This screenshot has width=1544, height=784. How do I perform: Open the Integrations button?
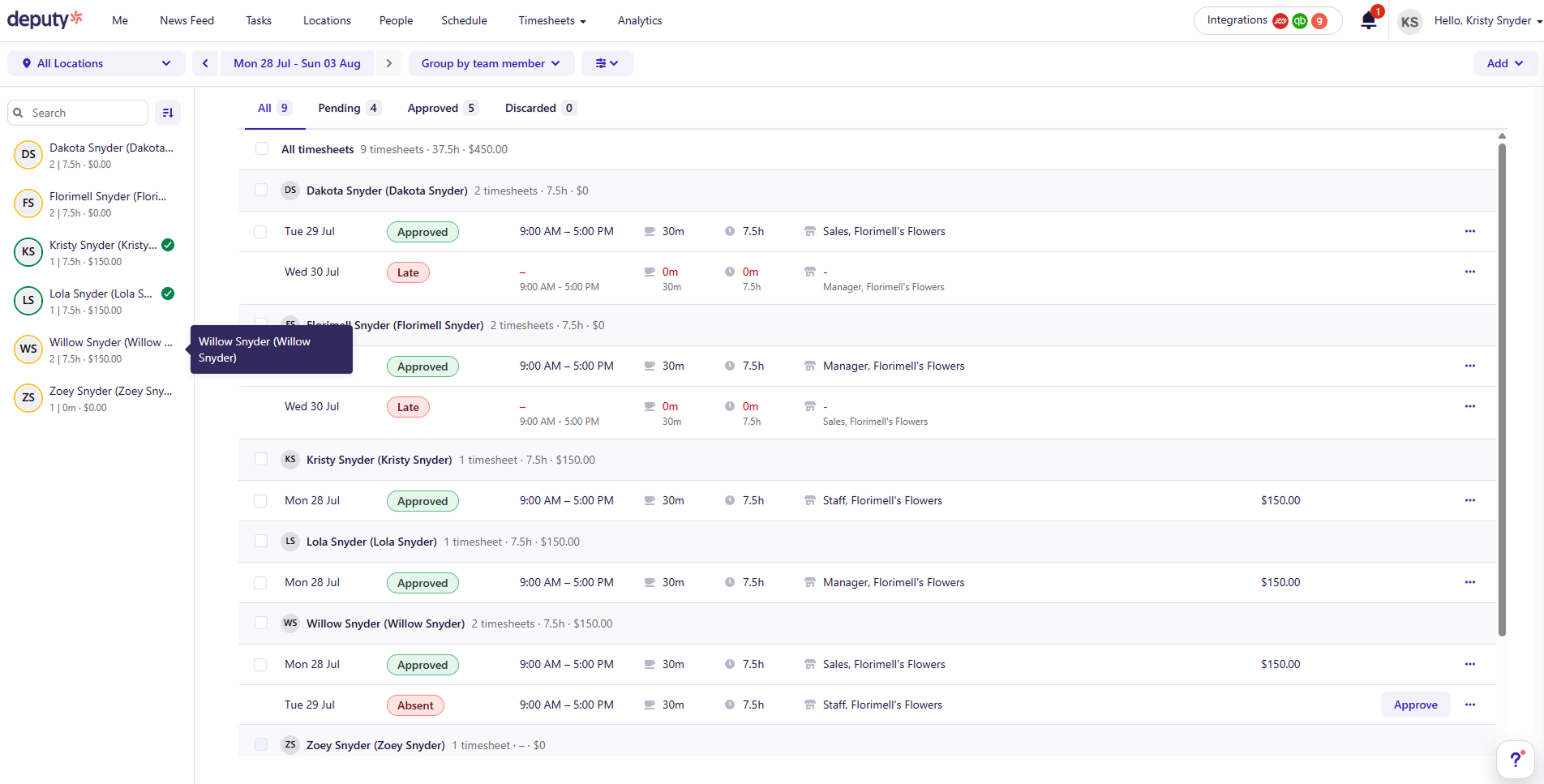coord(1267,20)
